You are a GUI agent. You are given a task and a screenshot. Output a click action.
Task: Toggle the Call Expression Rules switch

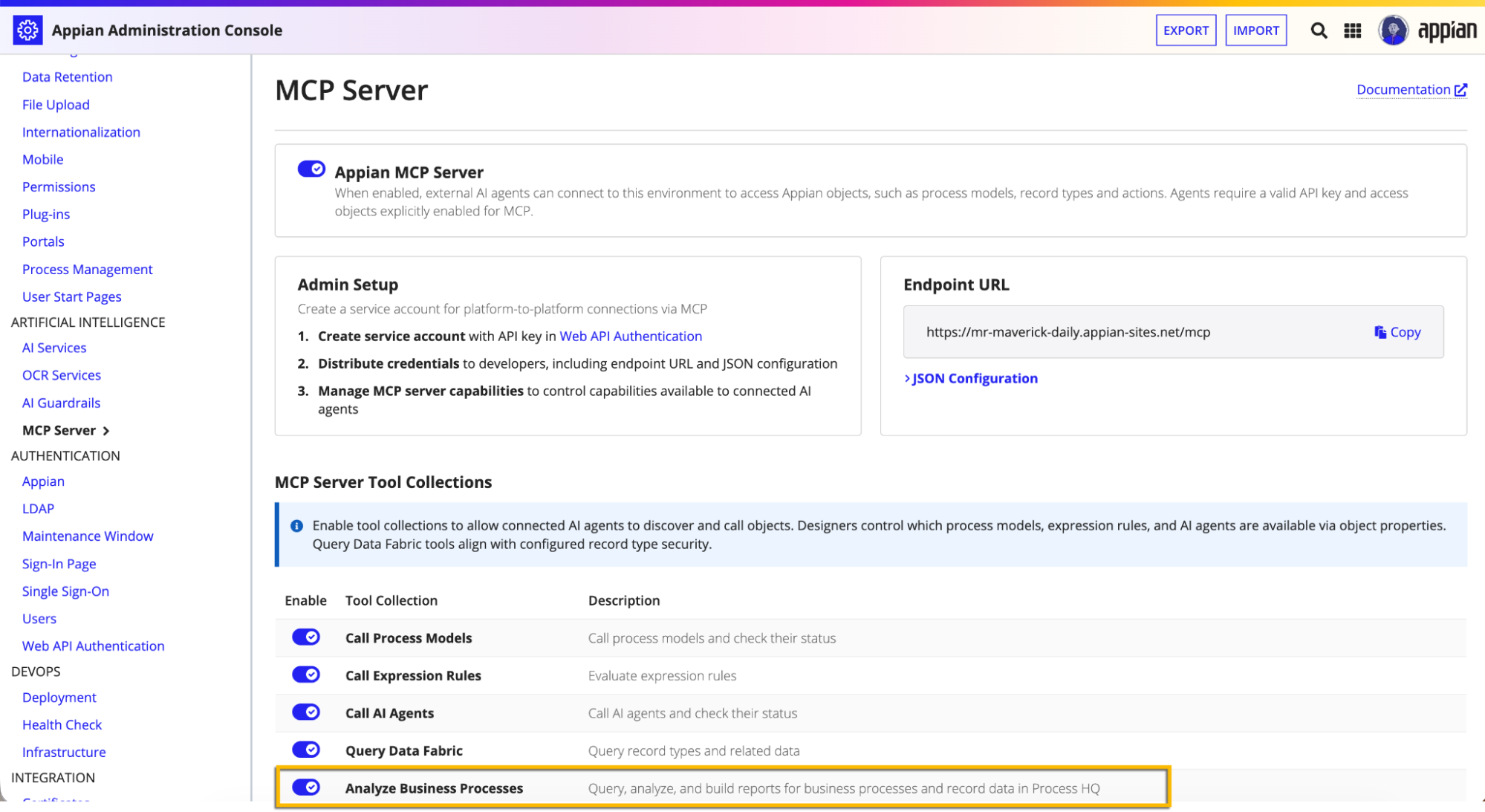tap(306, 675)
